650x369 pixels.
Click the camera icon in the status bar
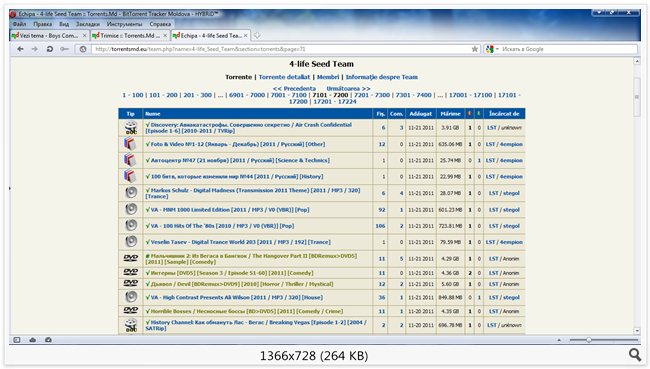pyautogui.click(x=48, y=340)
